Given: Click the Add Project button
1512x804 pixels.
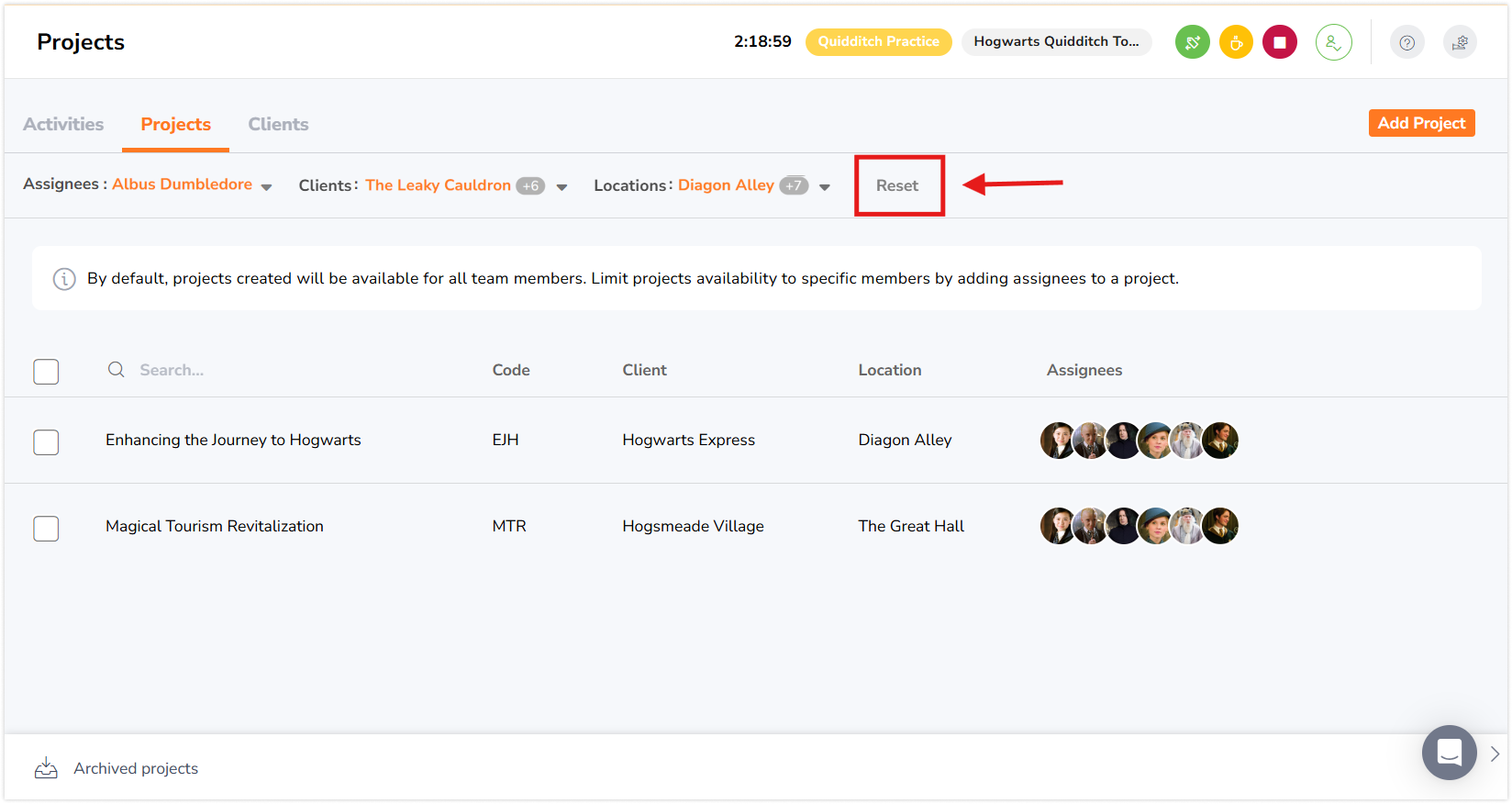Looking at the screenshot, I should (x=1421, y=123).
